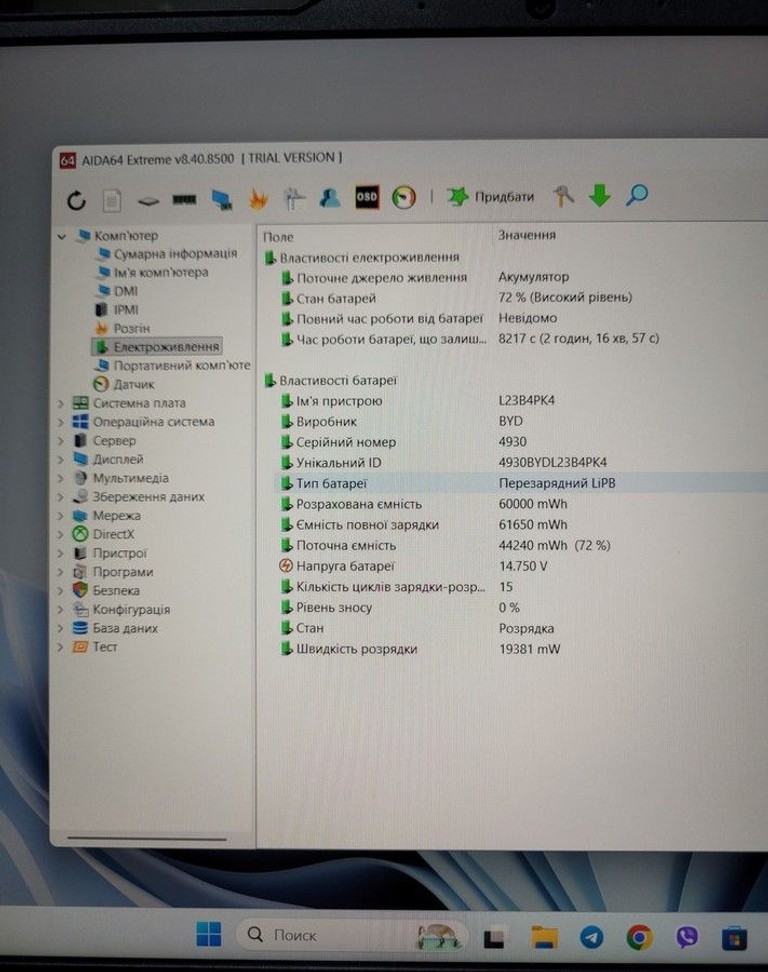Click the Поле column header
Viewport: 768px width, 972px height.
[278, 237]
